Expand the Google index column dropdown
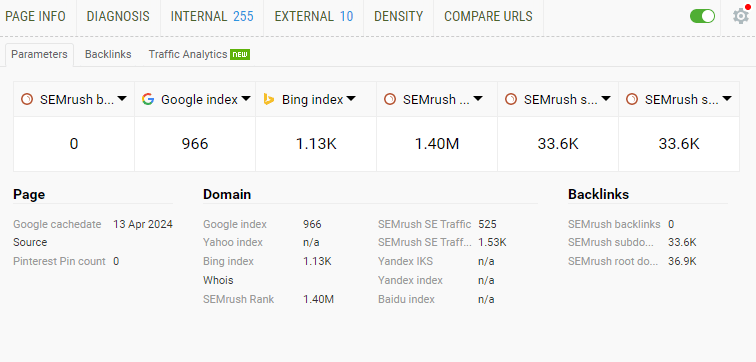The height and width of the screenshot is (362, 756). [246, 99]
